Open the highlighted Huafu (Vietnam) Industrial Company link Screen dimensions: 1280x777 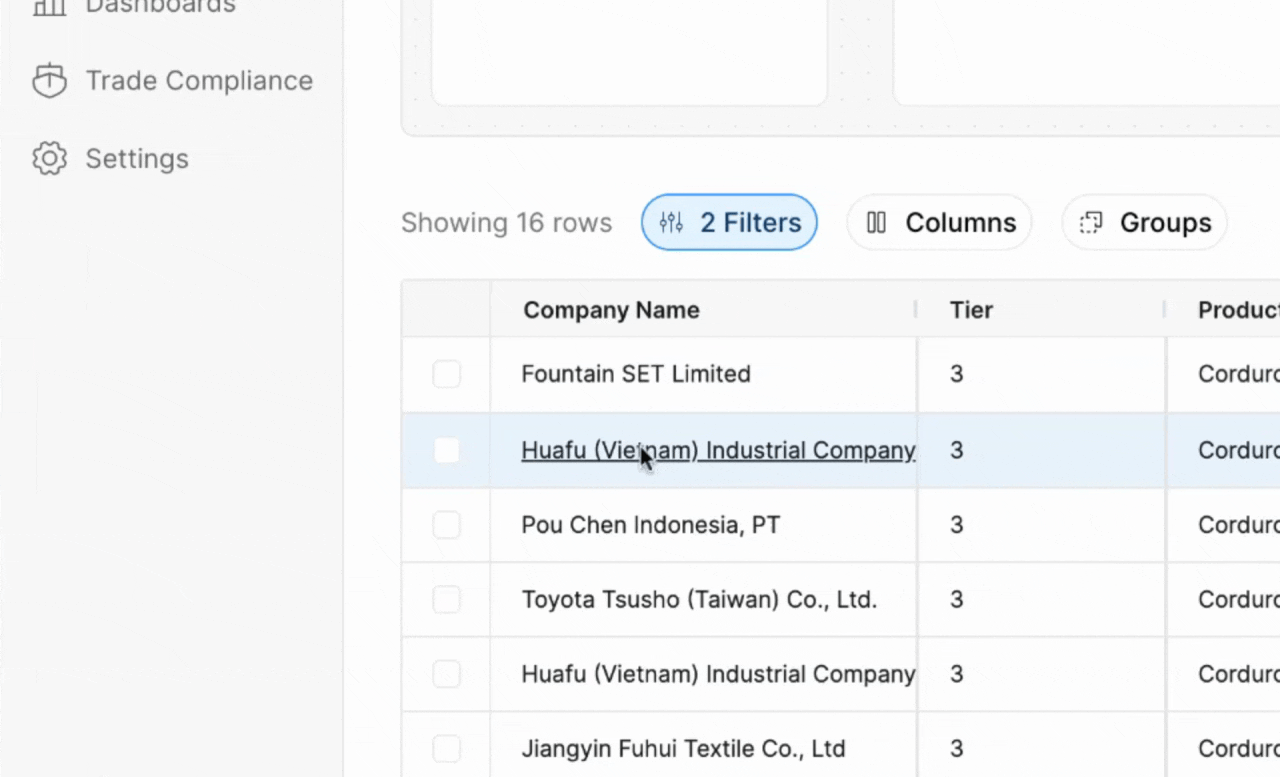pyautogui.click(x=717, y=451)
